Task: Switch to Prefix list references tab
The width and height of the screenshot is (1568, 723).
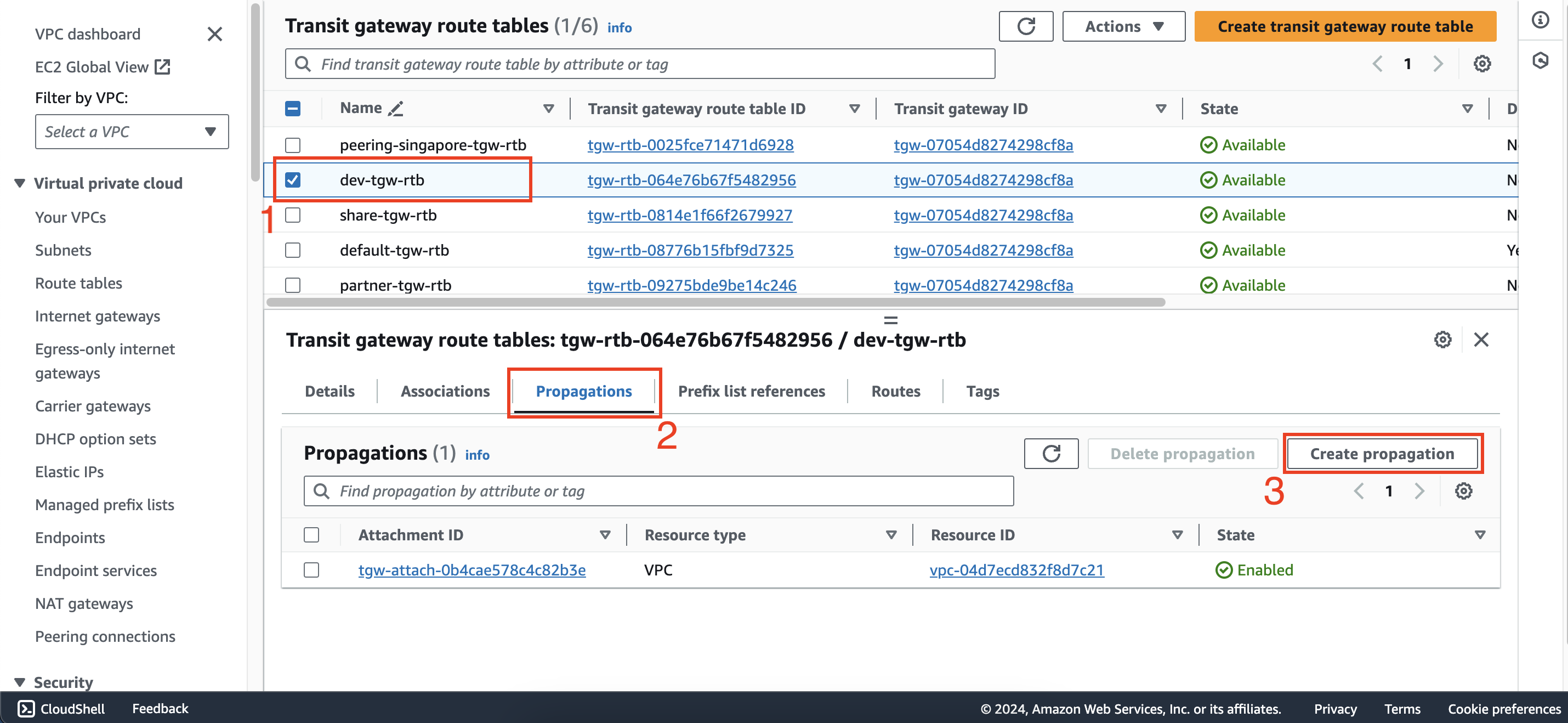Action: tap(752, 391)
